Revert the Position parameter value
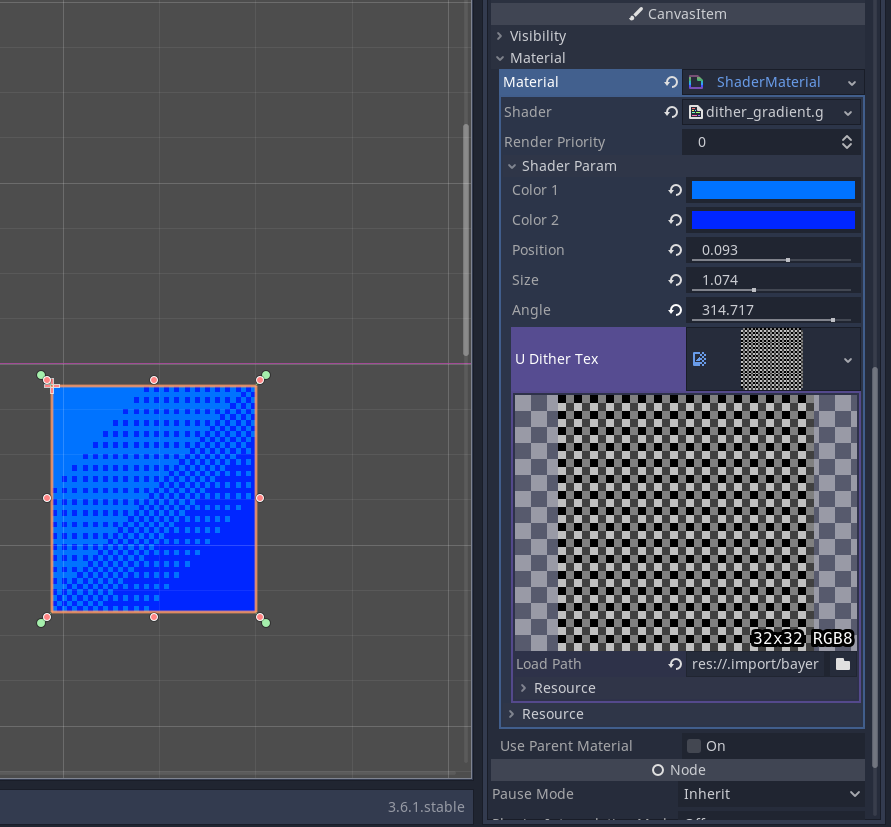 675,250
